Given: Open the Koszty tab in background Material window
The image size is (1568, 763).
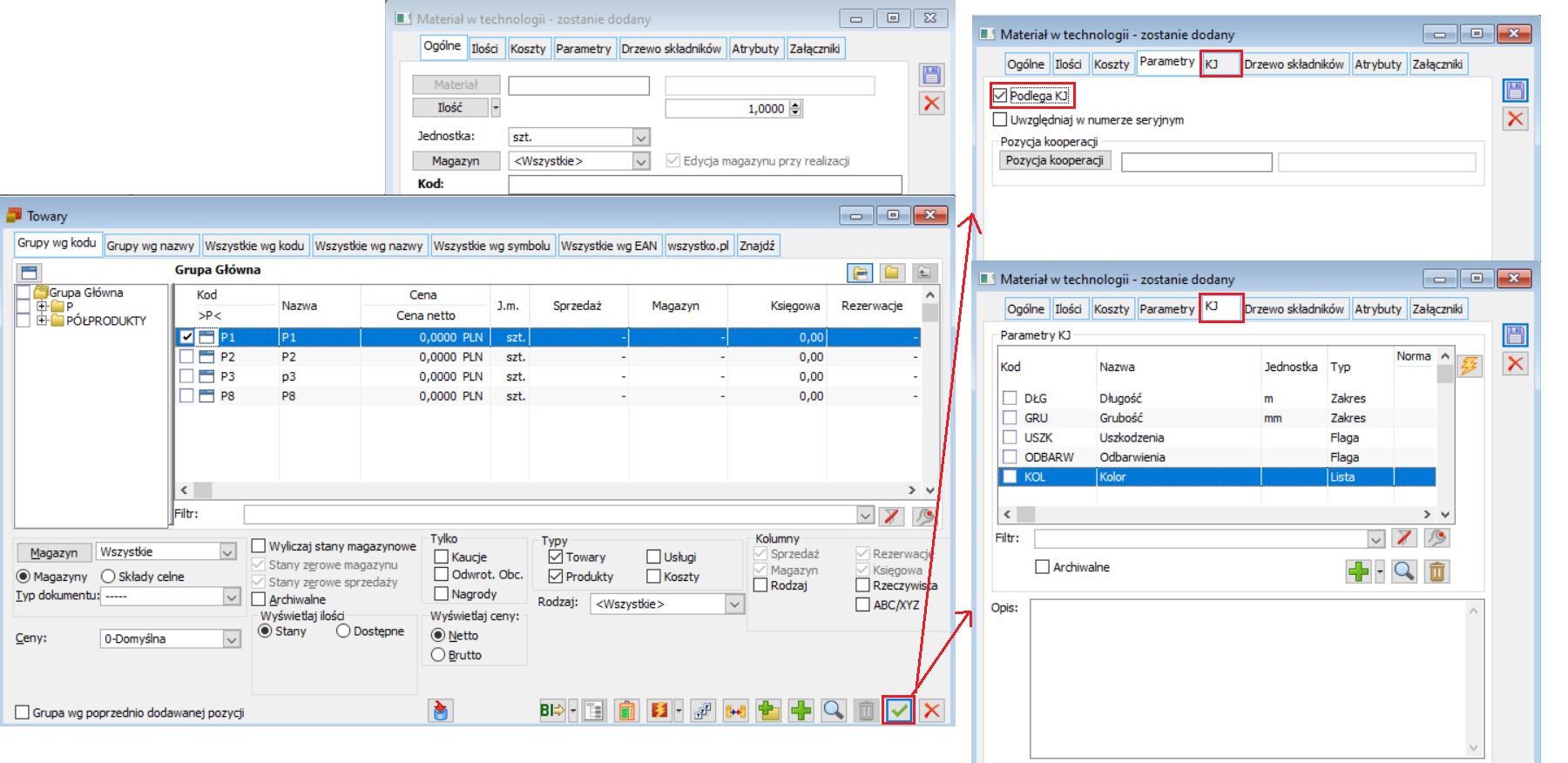Looking at the screenshot, I should point(528,49).
